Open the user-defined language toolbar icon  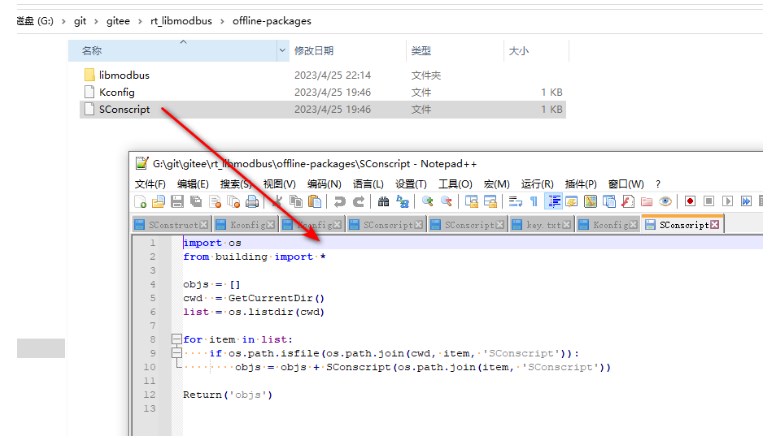click(572, 202)
